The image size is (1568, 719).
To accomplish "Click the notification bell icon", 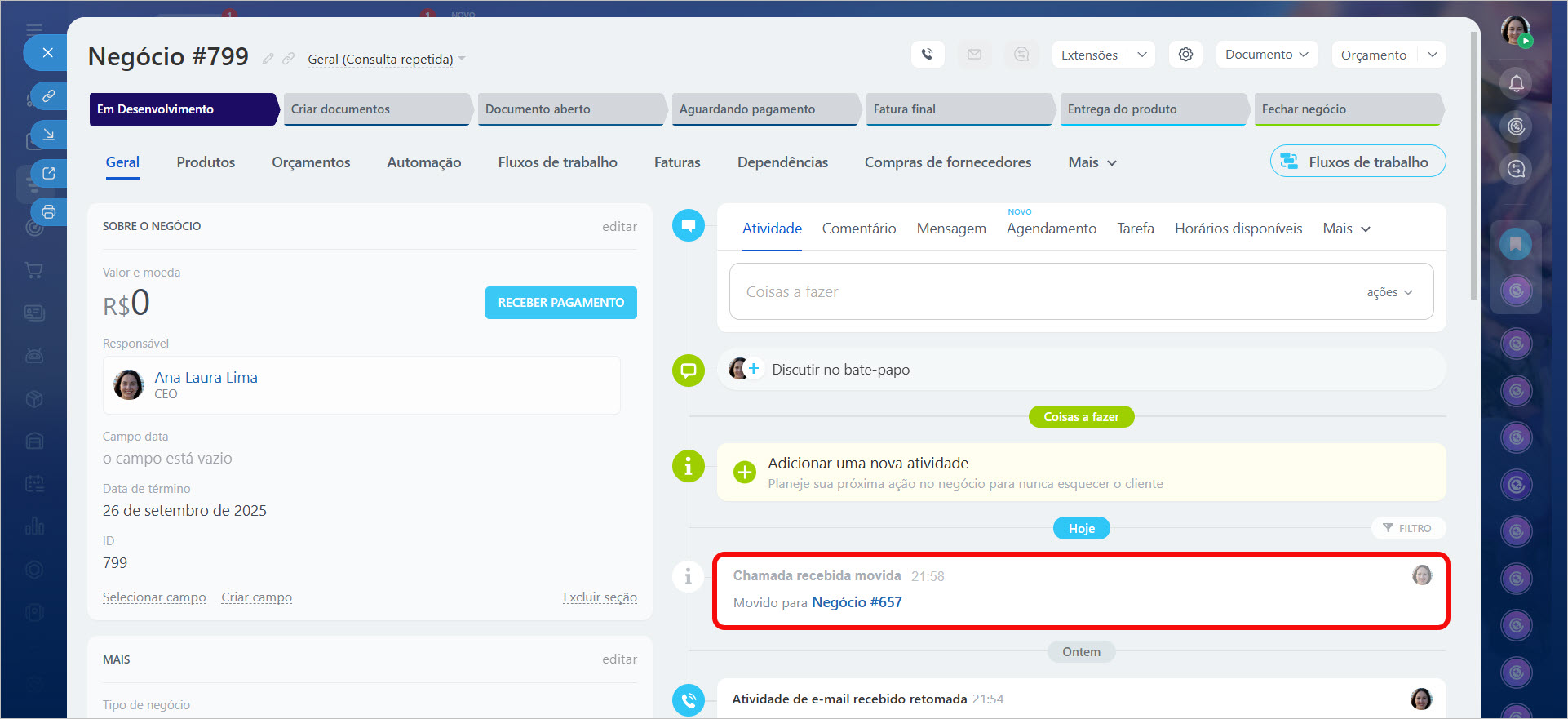I will click(x=1516, y=83).
